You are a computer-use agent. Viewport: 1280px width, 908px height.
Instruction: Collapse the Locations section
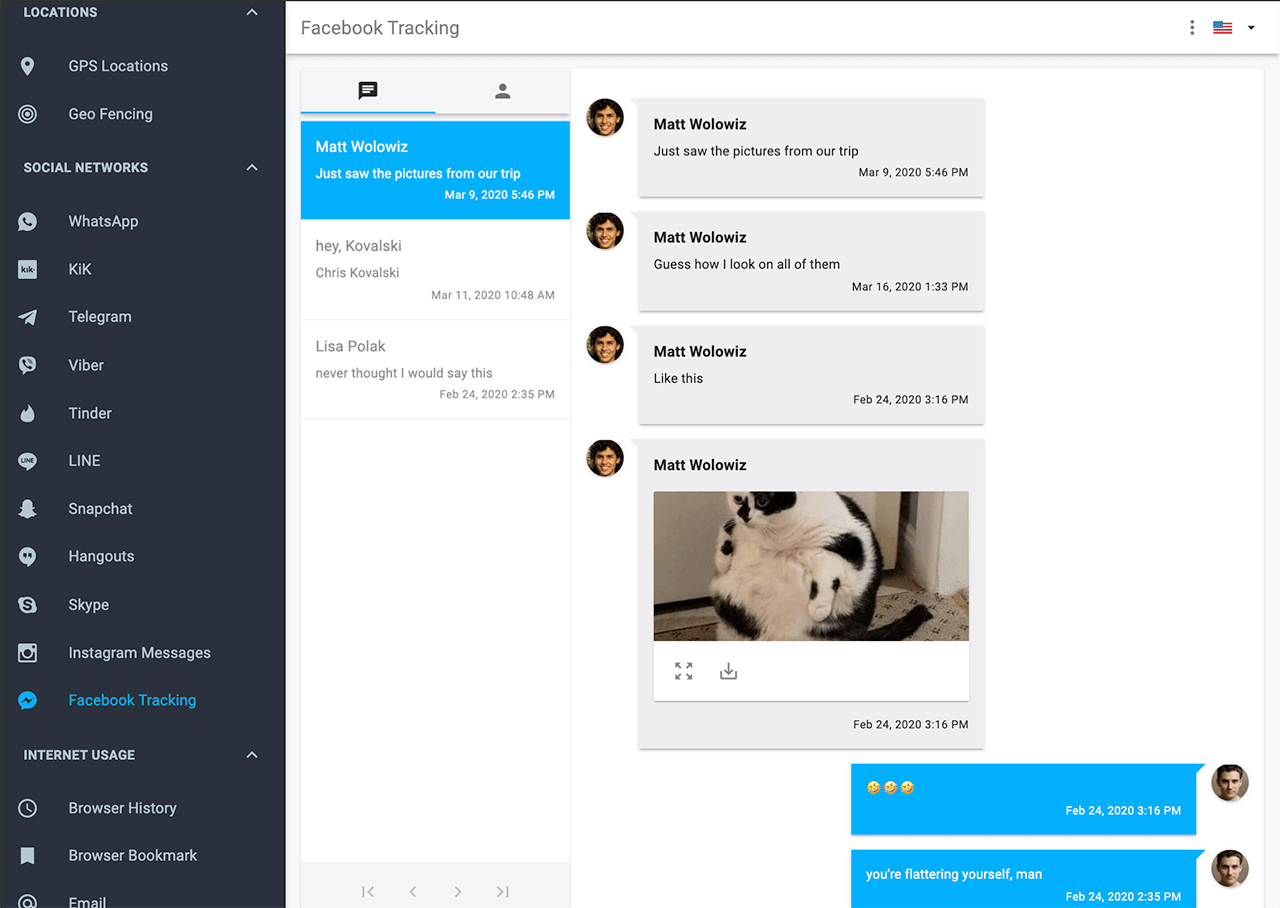pyautogui.click(x=252, y=13)
